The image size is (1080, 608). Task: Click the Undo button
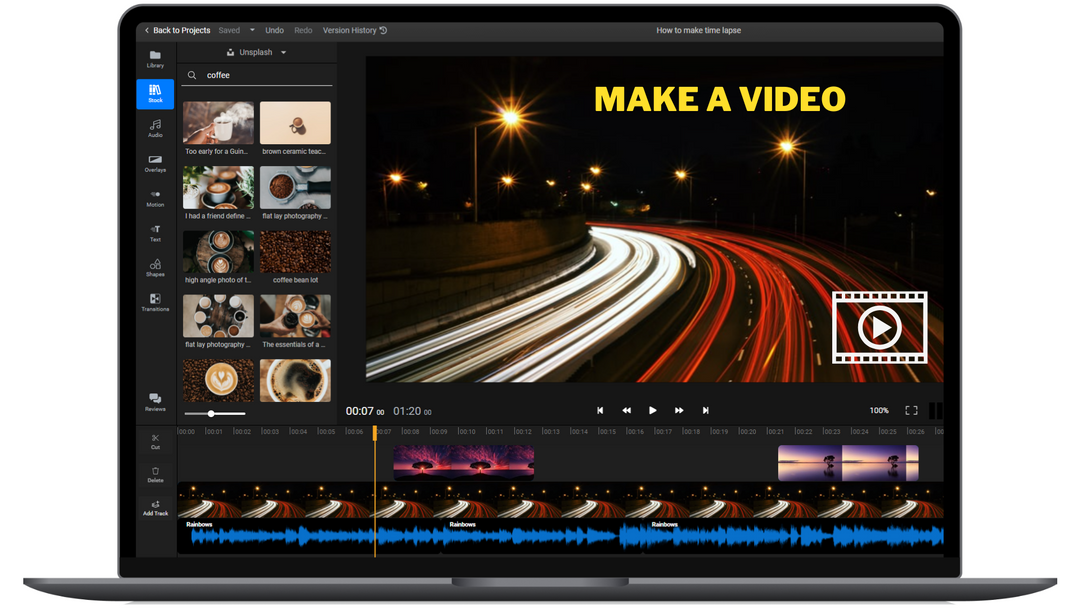coord(274,30)
